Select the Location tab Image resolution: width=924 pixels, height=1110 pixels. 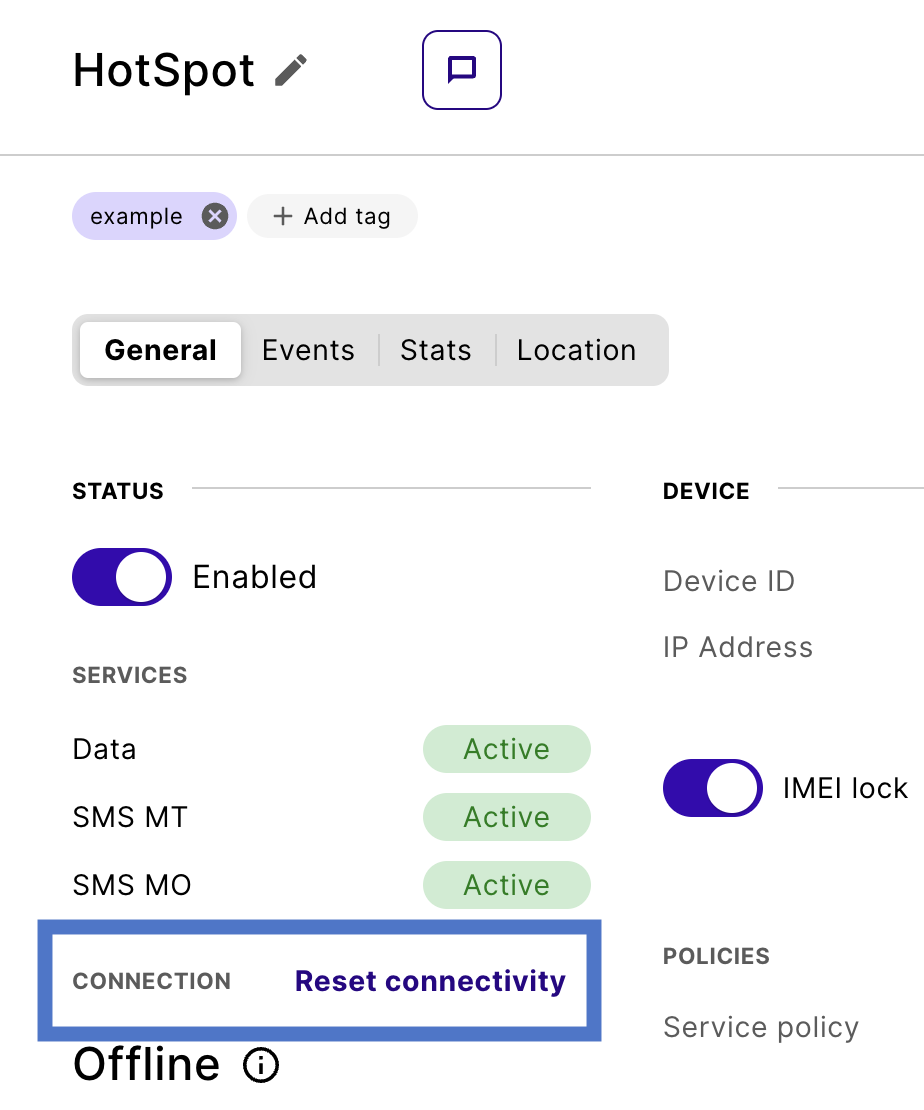(576, 350)
